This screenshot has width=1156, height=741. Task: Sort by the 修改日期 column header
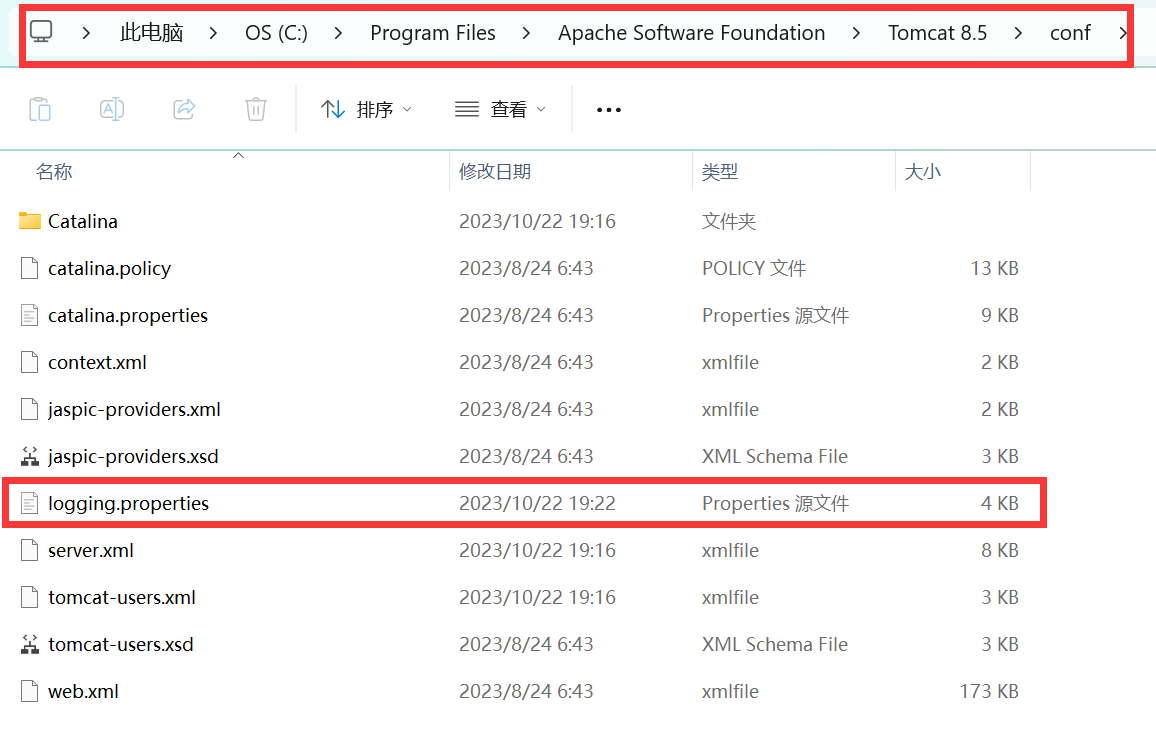pos(495,172)
